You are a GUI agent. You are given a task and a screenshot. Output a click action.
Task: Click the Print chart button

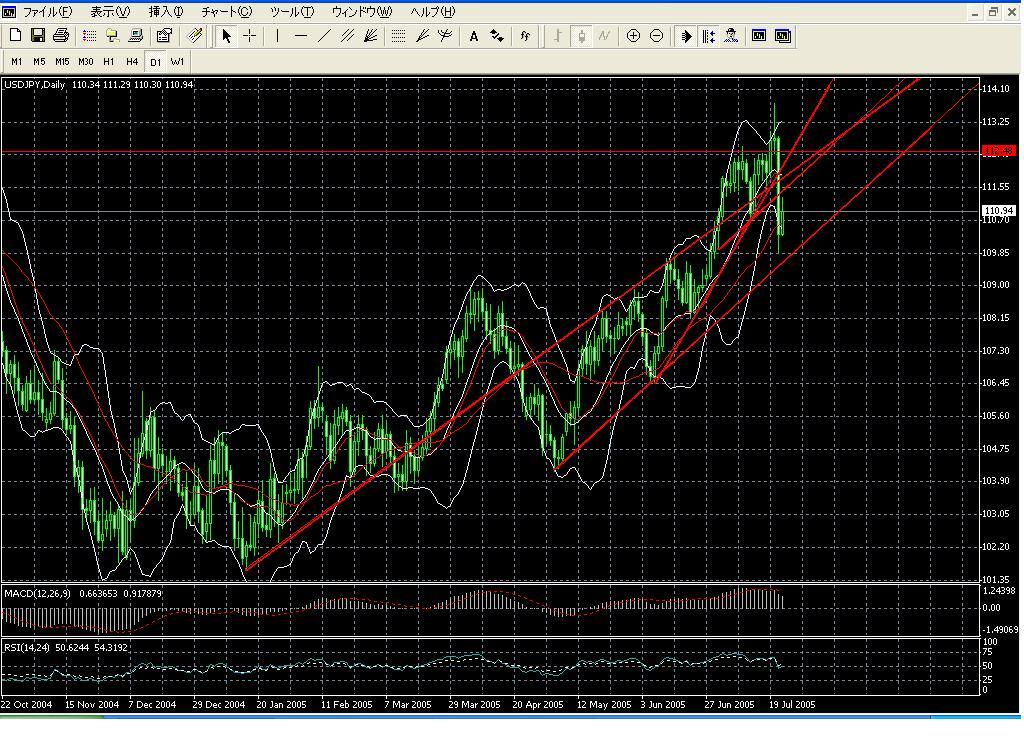coord(60,35)
